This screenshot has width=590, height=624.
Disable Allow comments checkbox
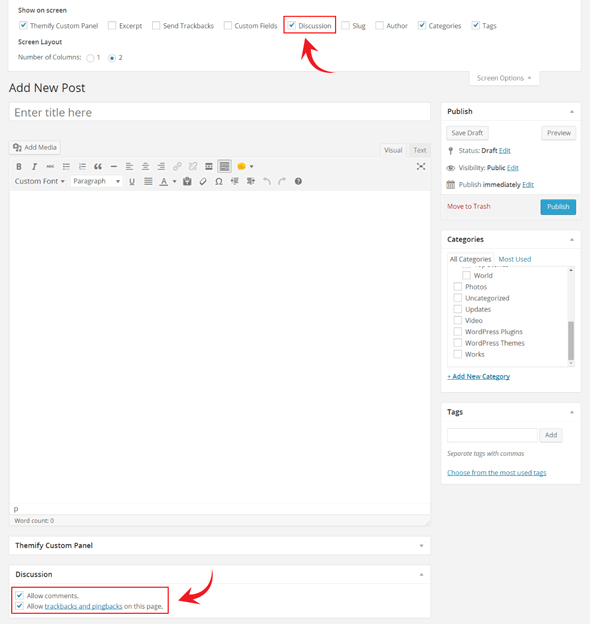click(x=19, y=595)
